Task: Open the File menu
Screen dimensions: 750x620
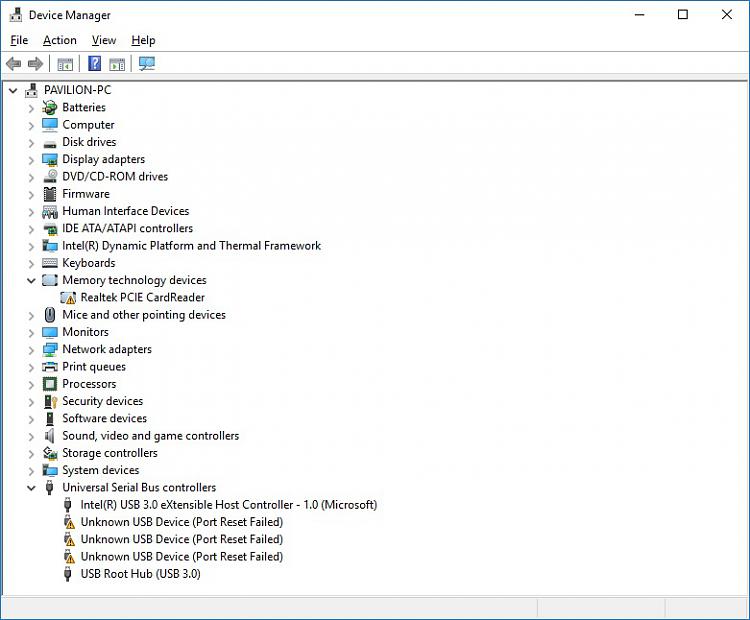Action: point(19,40)
